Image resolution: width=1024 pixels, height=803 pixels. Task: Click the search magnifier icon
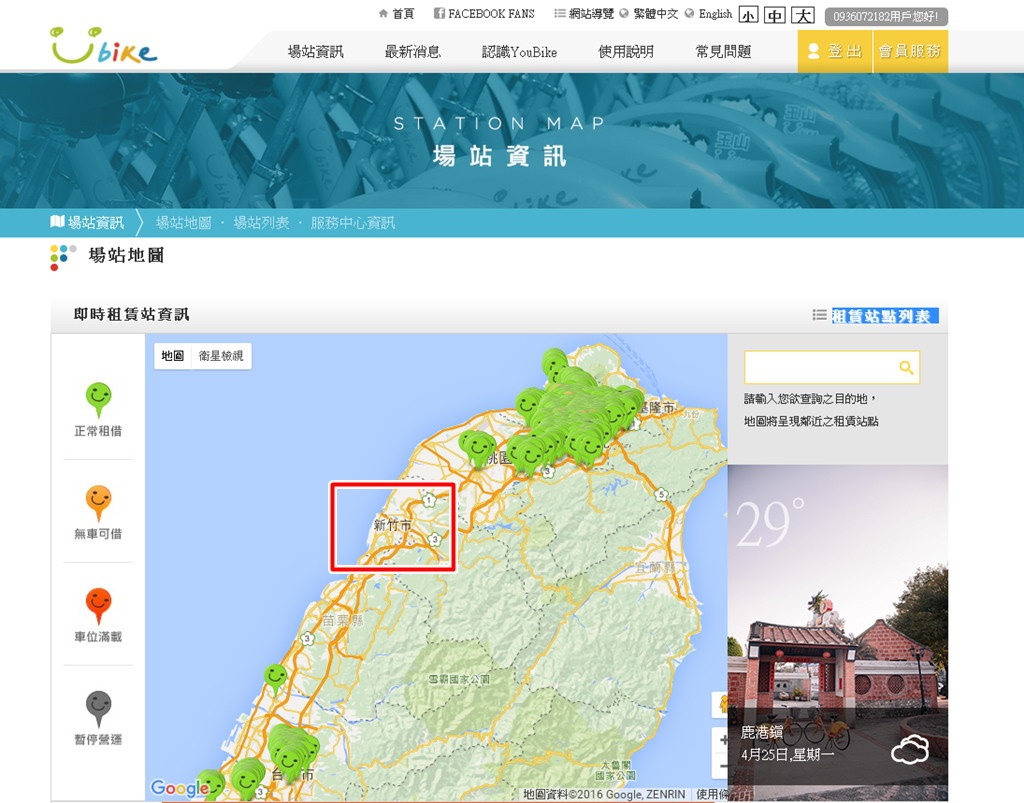point(906,368)
